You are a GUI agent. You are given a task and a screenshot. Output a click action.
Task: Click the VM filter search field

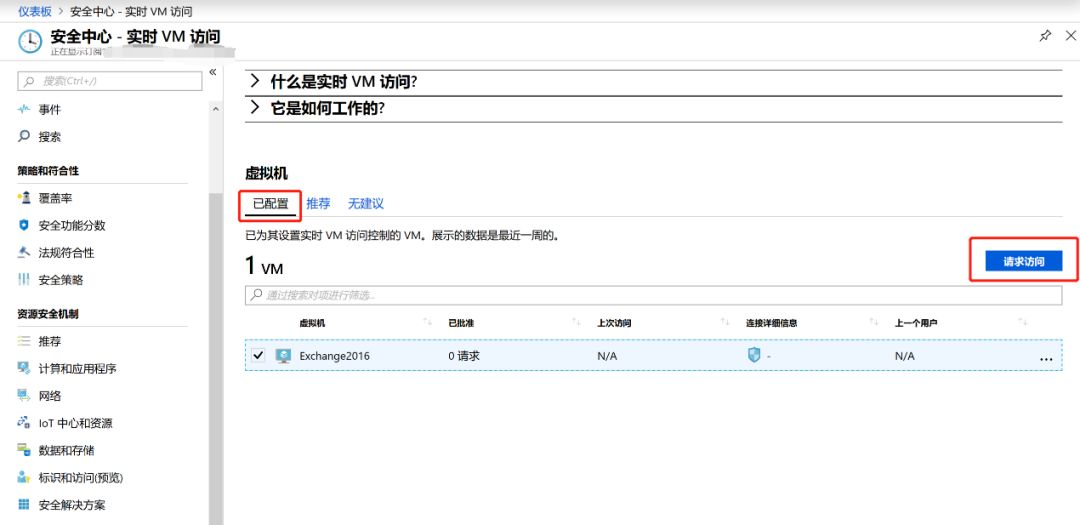[653, 295]
